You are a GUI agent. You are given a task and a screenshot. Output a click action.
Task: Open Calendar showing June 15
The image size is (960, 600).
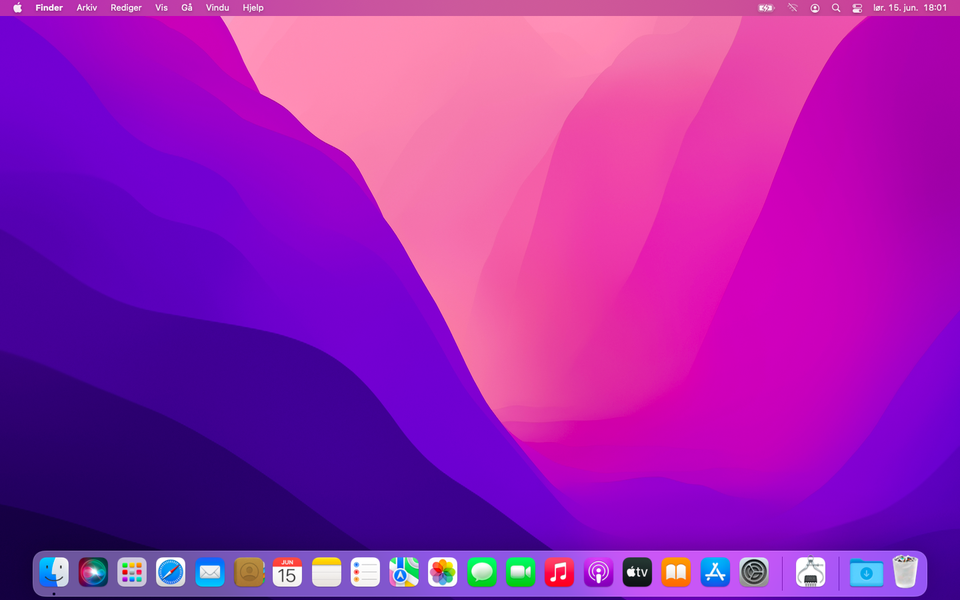(x=287, y=572)
